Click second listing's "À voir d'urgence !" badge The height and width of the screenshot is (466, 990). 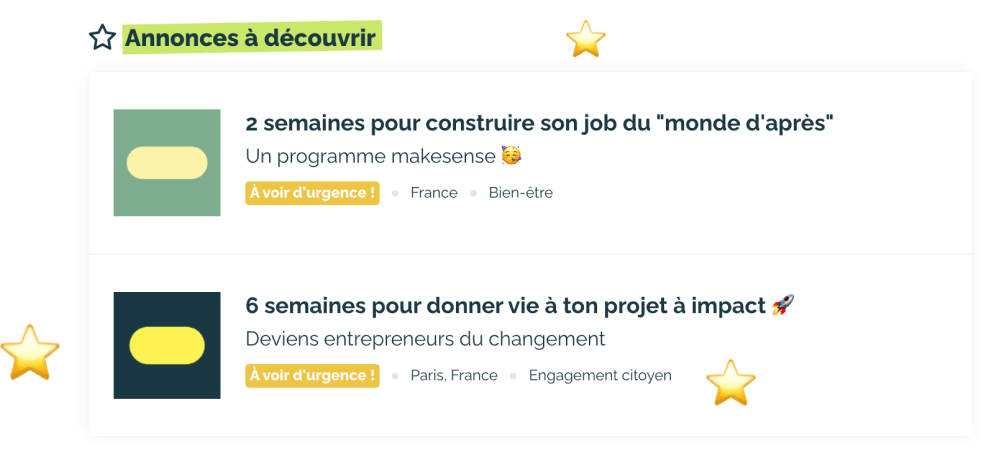click(x=313, y=375)
